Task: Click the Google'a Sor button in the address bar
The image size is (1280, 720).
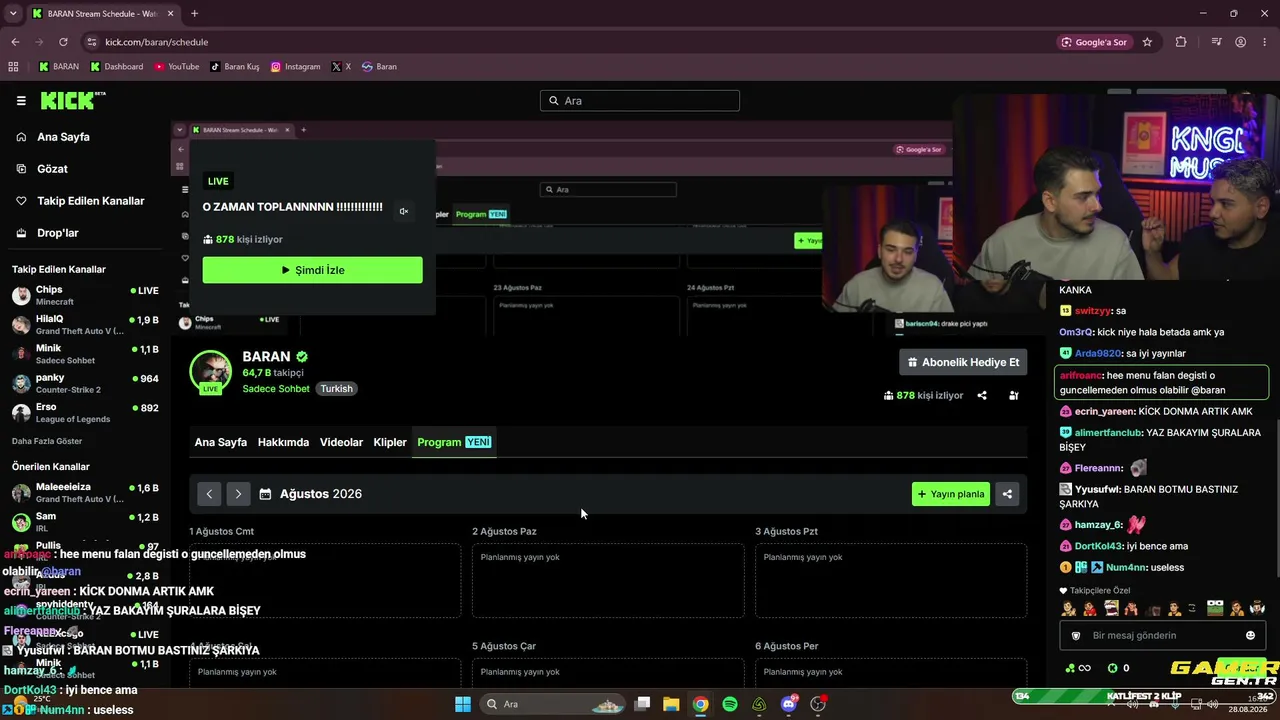Action: coord(1094,42)
